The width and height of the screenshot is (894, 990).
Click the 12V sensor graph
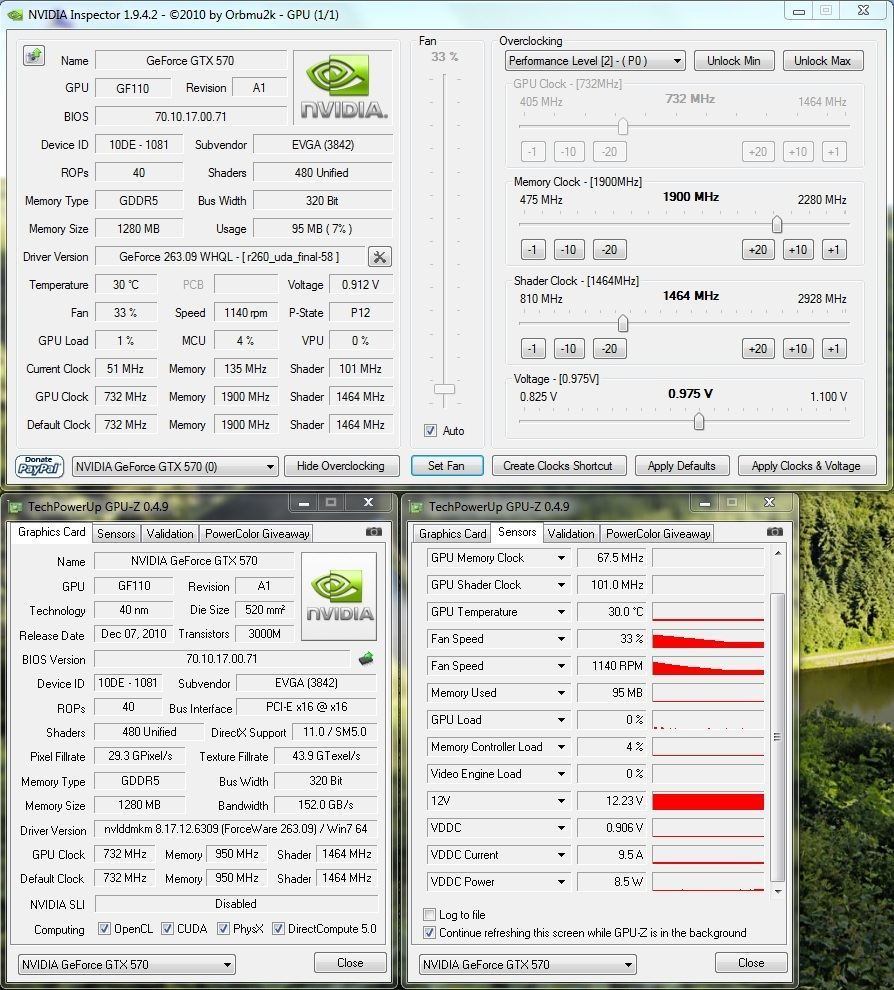coord(708,801)
